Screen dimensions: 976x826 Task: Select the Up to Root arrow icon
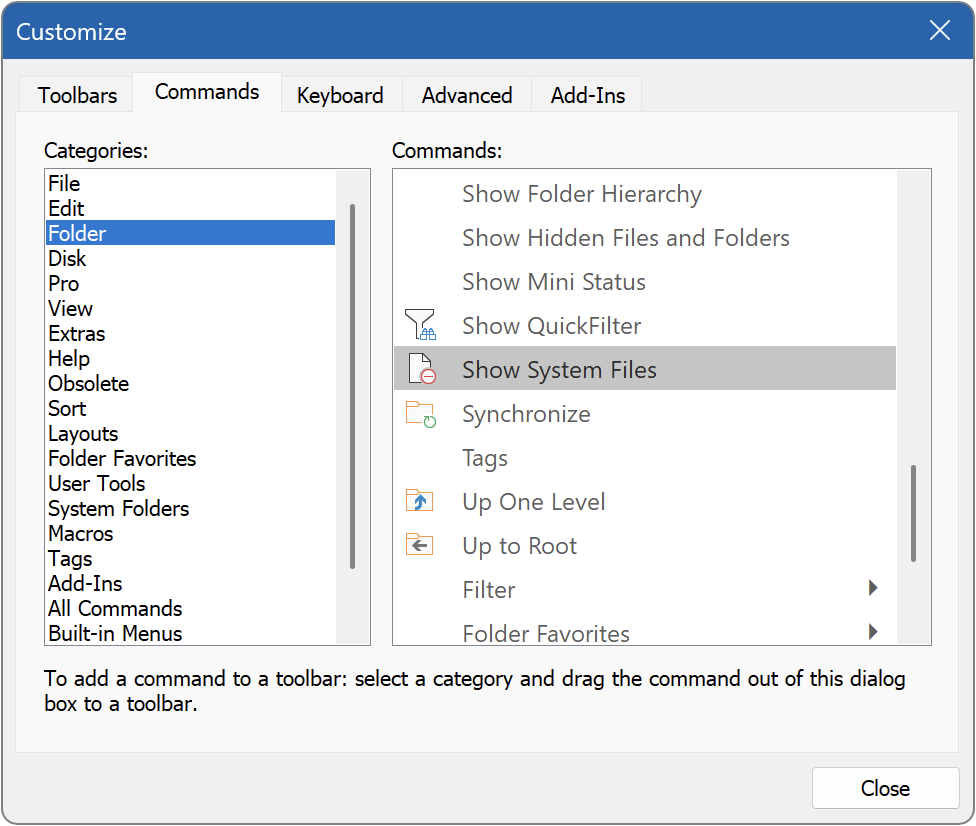click(x=419, y=544)
